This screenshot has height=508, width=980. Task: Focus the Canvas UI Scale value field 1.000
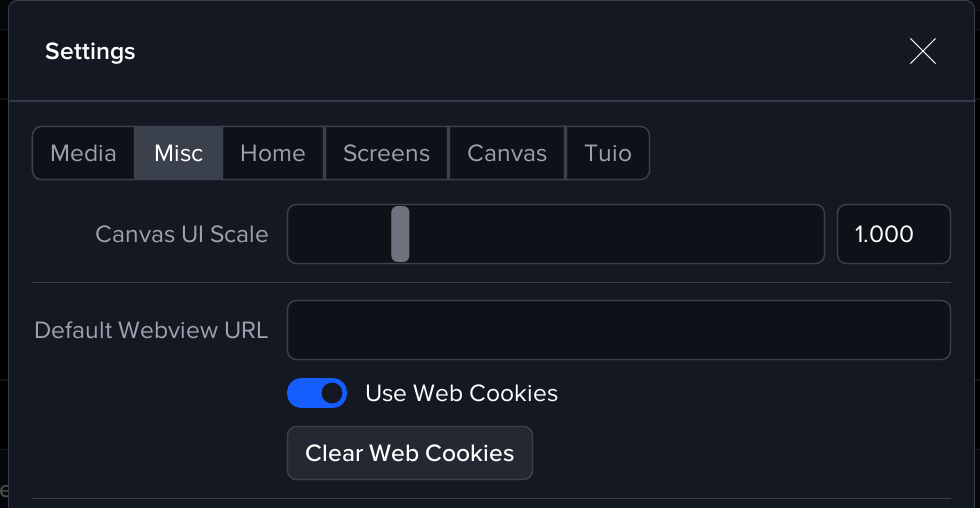(x=892, y=234)
